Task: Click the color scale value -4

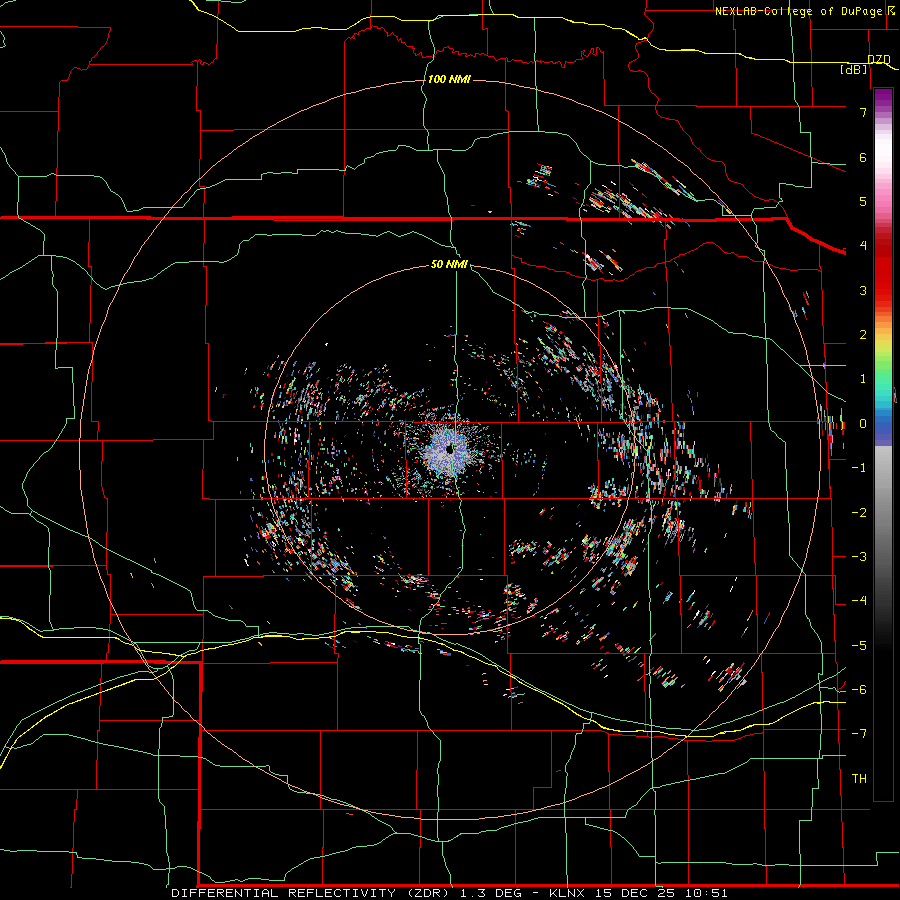Action: [859, 601]
